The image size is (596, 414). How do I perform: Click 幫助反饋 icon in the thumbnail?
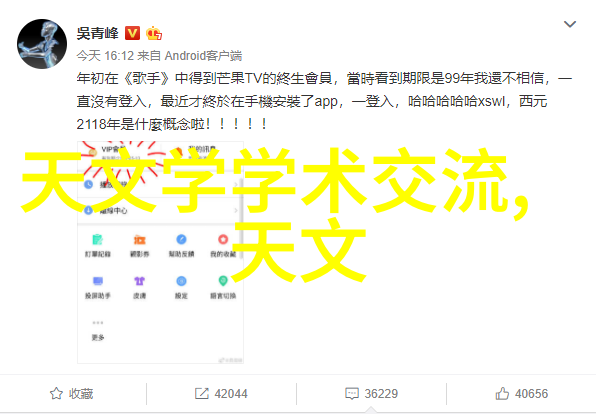click(181, 240)
